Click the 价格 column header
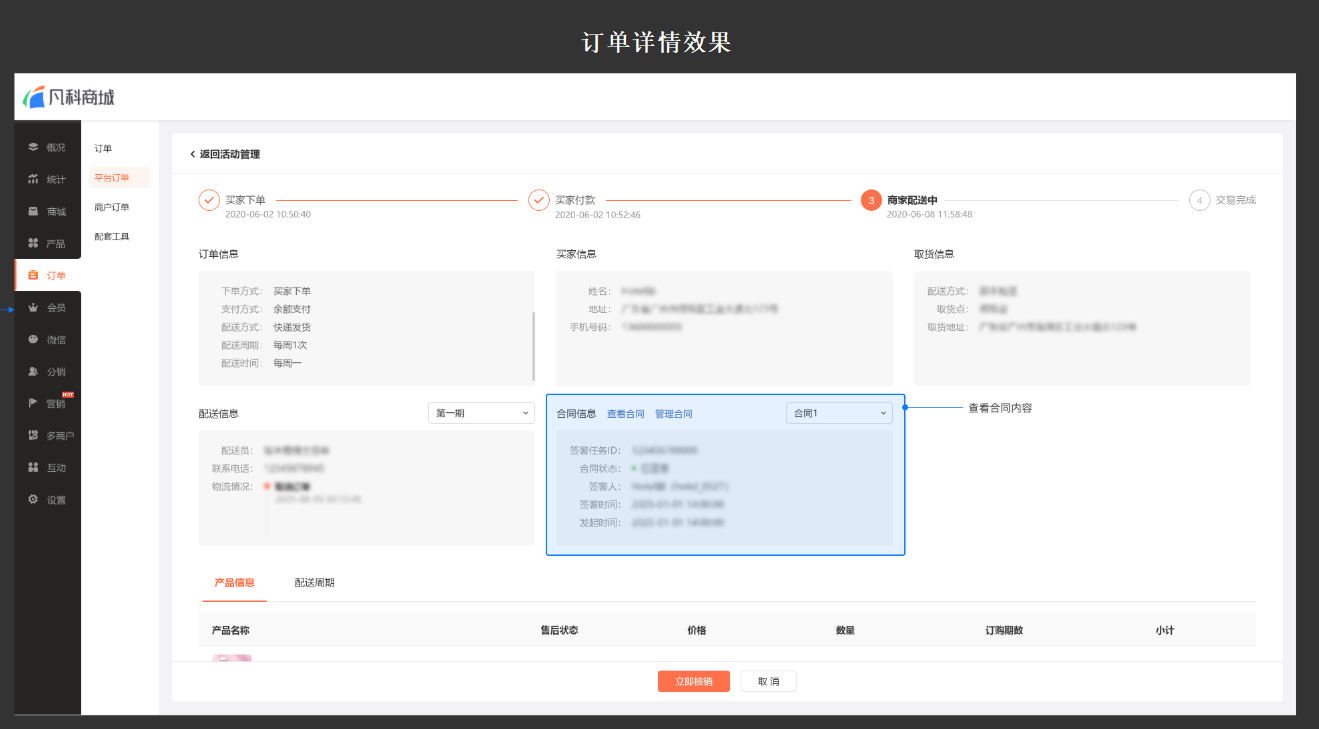Viewport: 1319px width, 729px height. coord(697,630)
